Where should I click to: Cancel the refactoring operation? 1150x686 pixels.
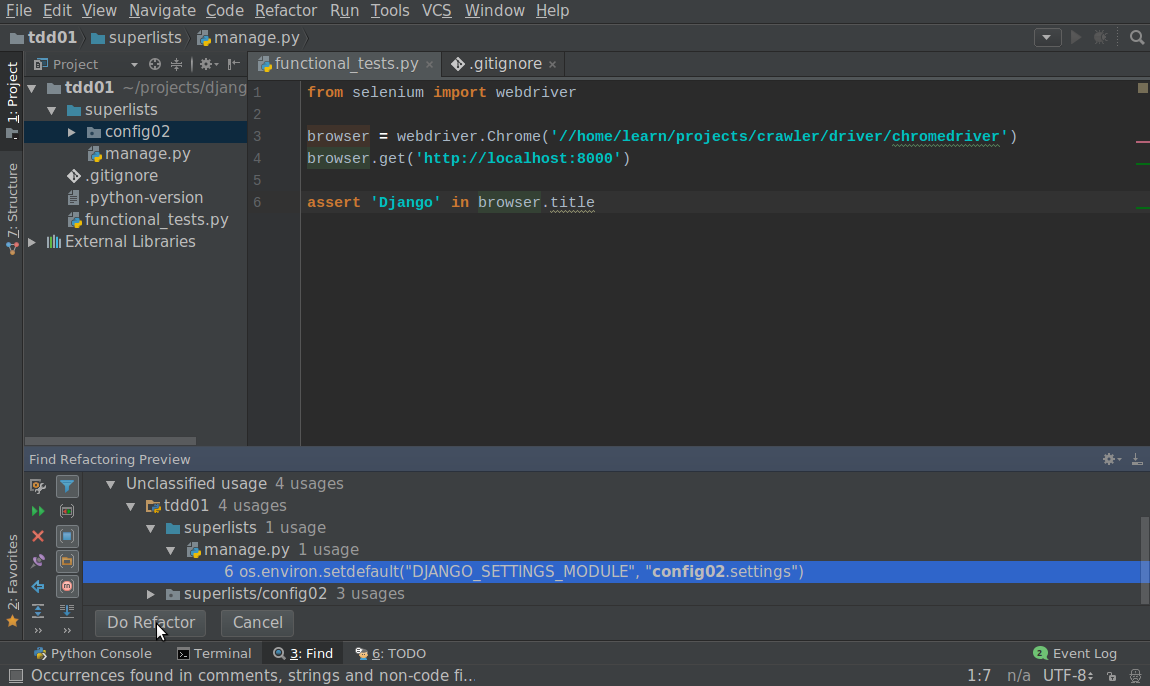click(x=257, y=622)
